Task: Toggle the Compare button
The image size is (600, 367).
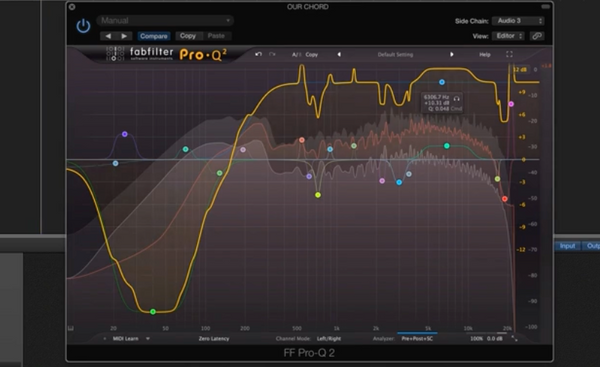Action: coord(153,36)
